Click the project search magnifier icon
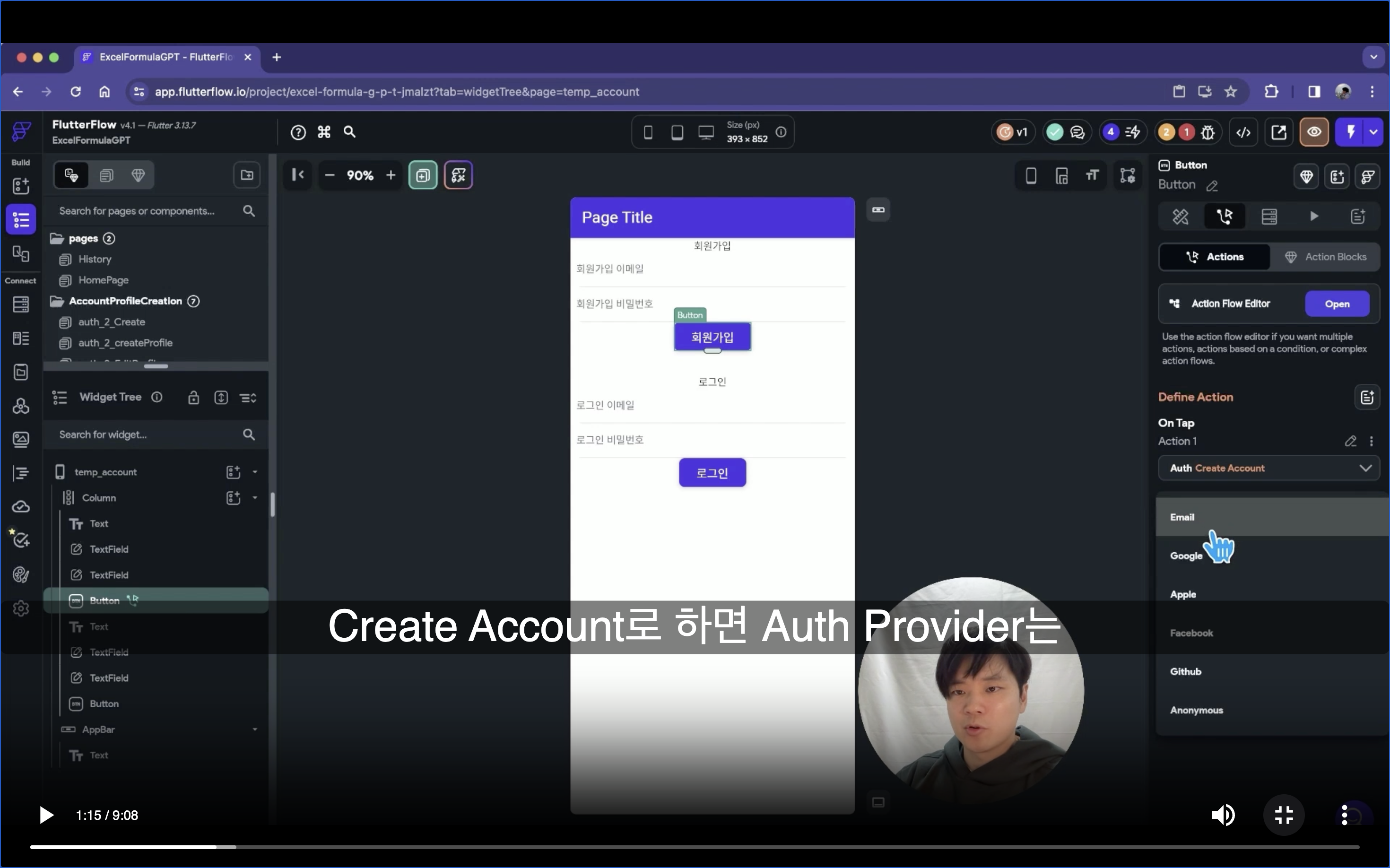This screenshot has width=1390, height=868. click(350, 132)
